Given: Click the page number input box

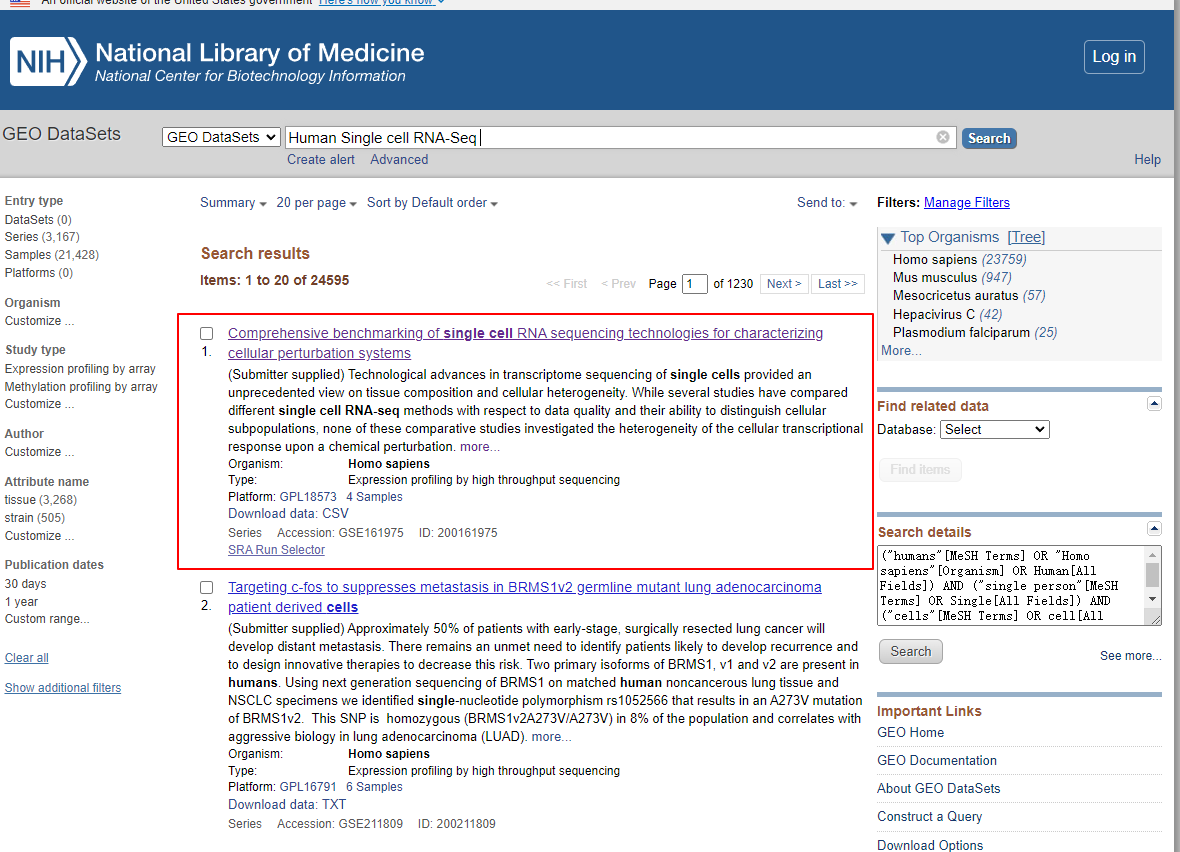Looking at the screenshot, I should click(694, 284).
